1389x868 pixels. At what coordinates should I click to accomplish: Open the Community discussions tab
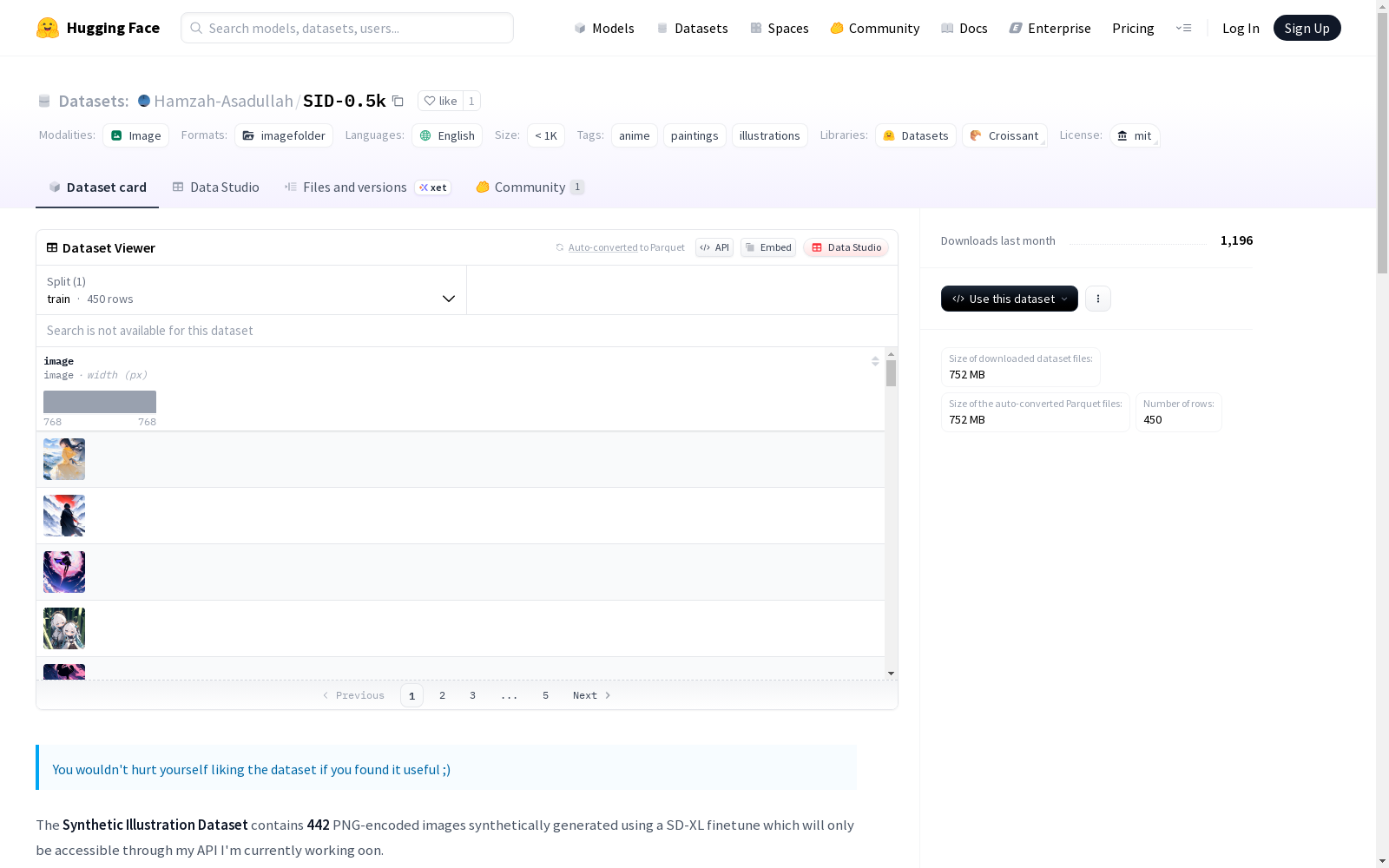[530, 187]
